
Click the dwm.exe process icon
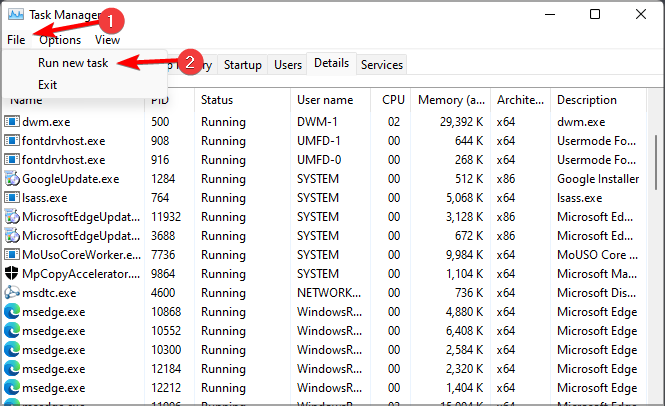pos(12,121)
